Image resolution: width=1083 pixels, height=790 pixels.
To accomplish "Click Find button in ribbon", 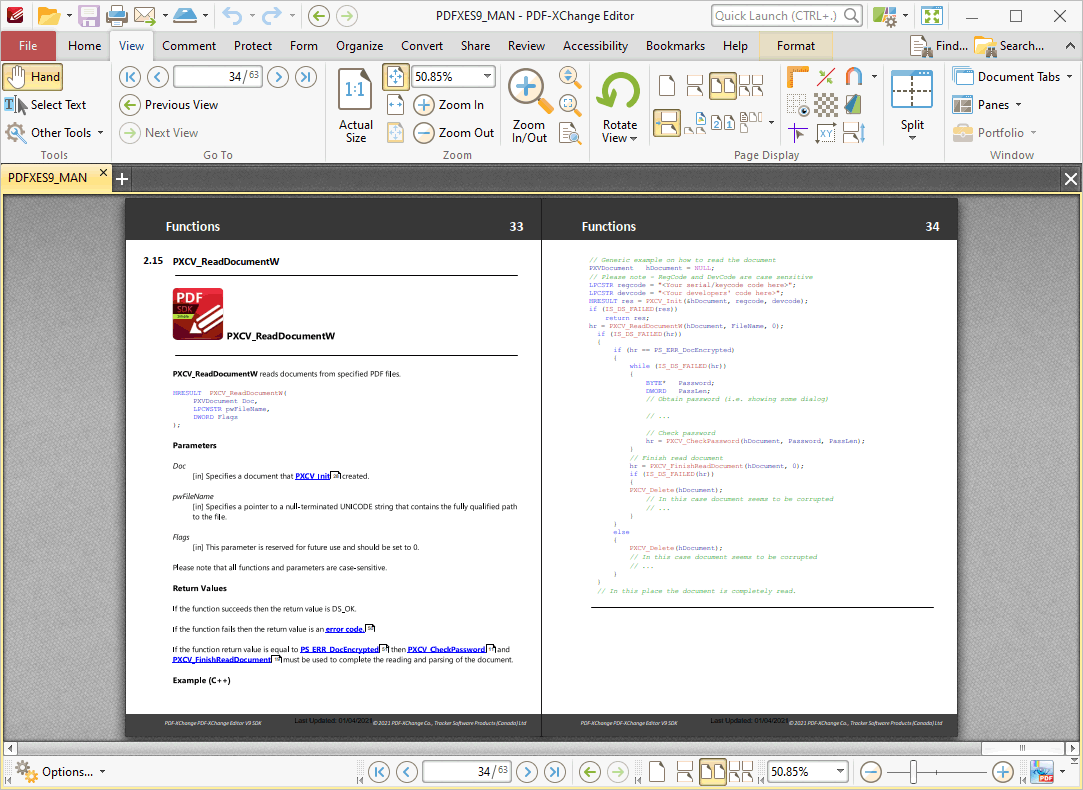I will [x=939, y=46].
